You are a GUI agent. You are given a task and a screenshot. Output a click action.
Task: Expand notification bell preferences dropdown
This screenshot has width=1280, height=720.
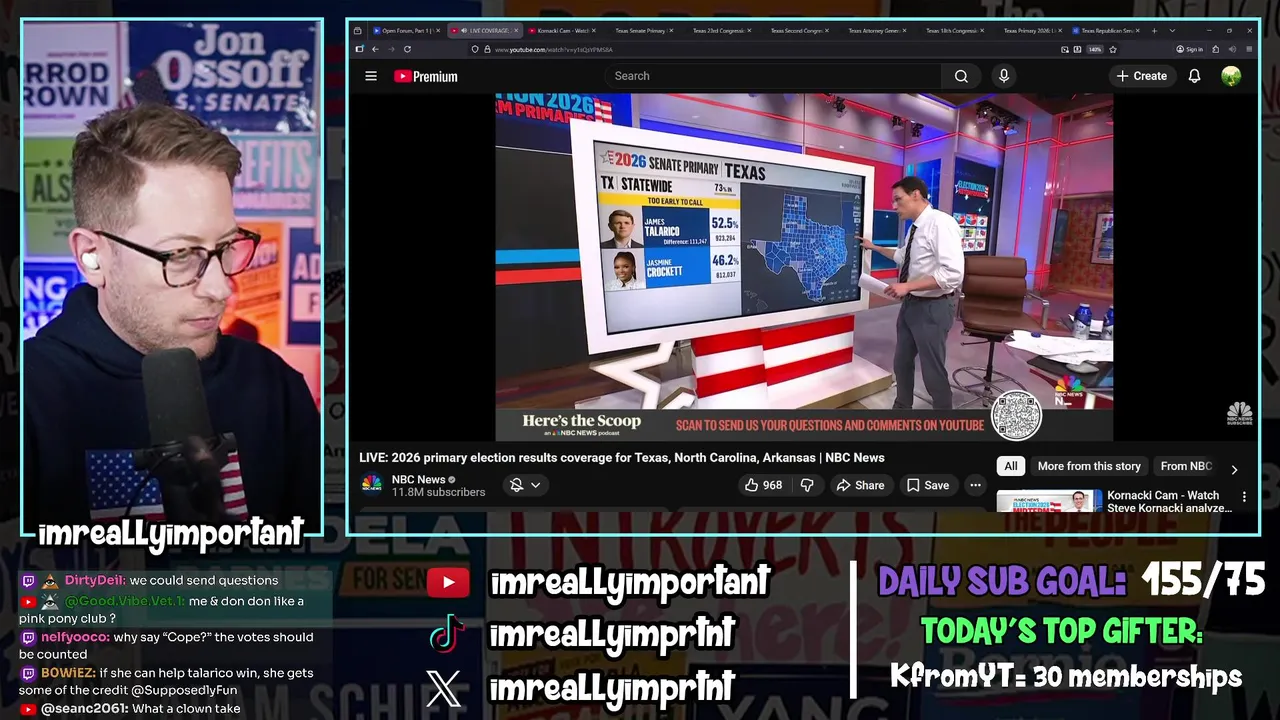(536, 485)
